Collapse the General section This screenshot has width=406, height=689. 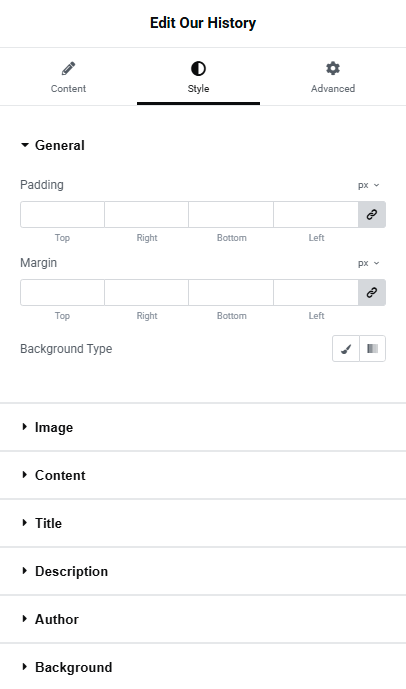[x=53, y=145]
